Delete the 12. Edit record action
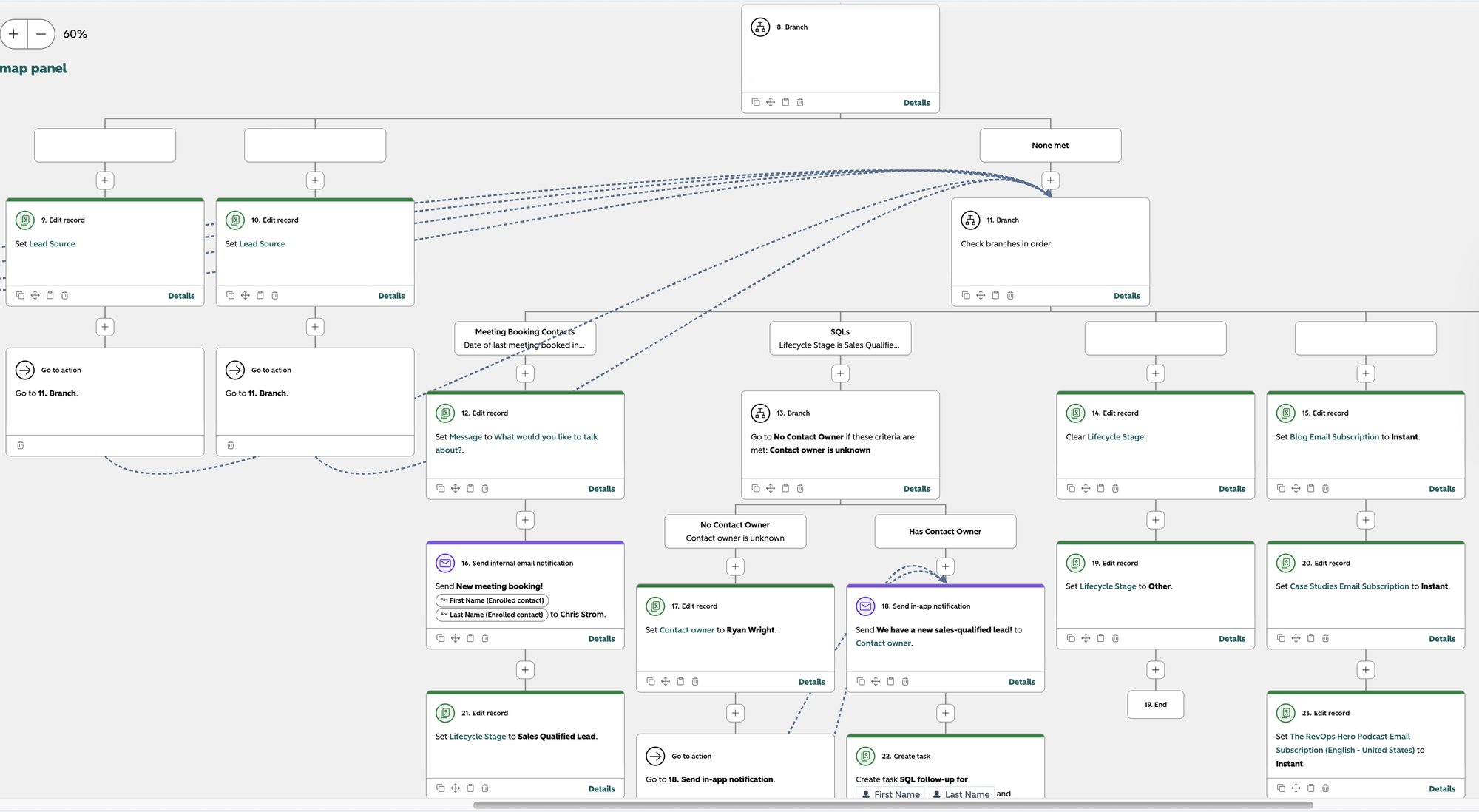1479x812 pixels. tap(485, 488)
